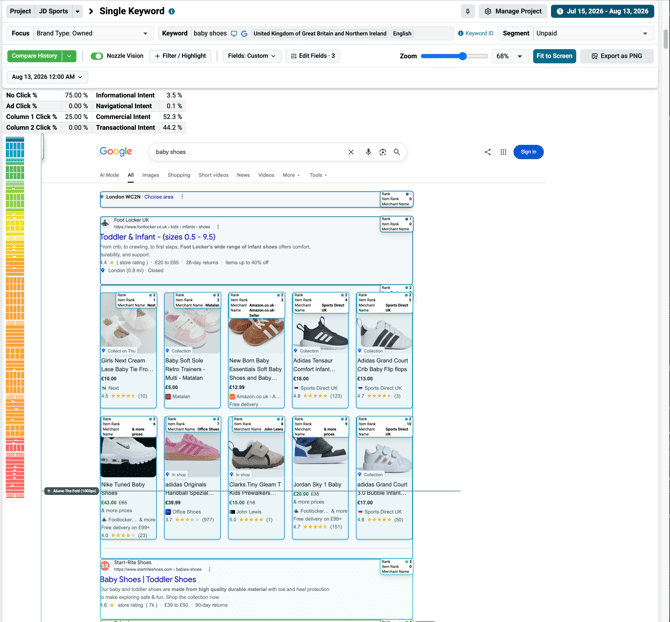The image size is (670, 622).
Task: Export the view as PNG
Action: [x=617, y=56]
